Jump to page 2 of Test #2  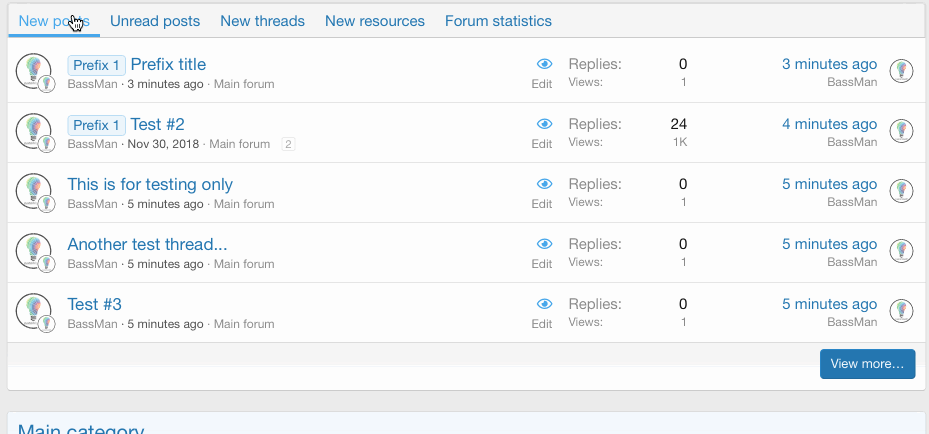(x=288, y=144)
